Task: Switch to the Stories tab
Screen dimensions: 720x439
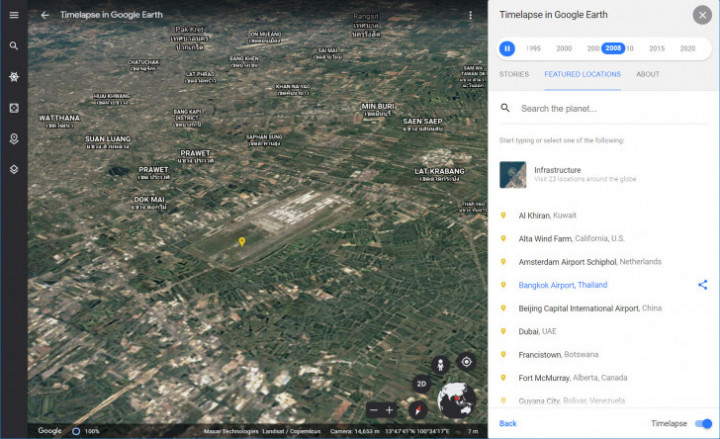Action: (x=514, y=74)
